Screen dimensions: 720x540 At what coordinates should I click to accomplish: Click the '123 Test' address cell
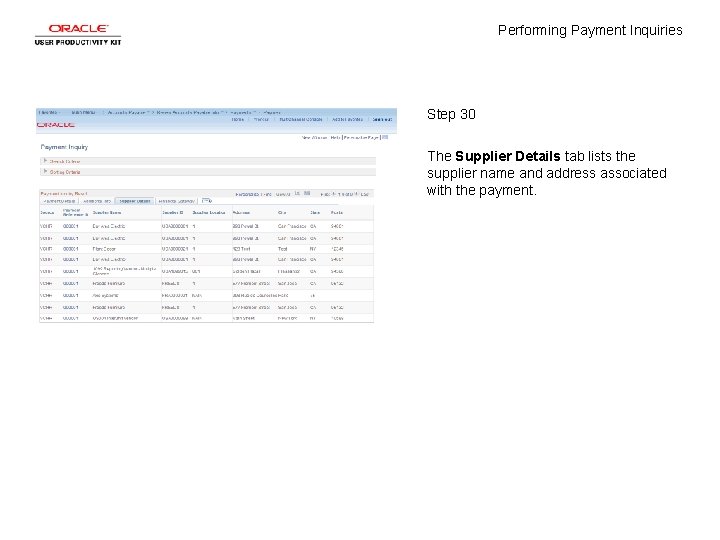[x=242, y=249]
